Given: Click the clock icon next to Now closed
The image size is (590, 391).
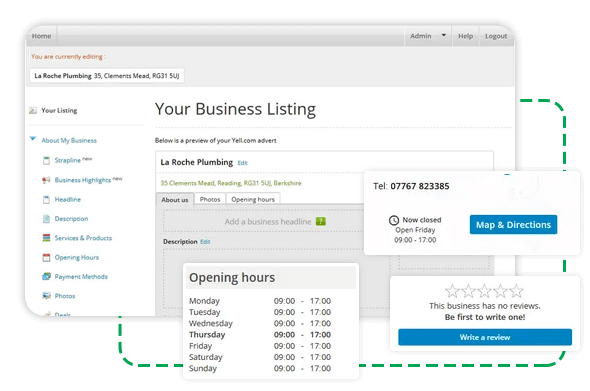Looking at the screenshot, I should 394,220.
